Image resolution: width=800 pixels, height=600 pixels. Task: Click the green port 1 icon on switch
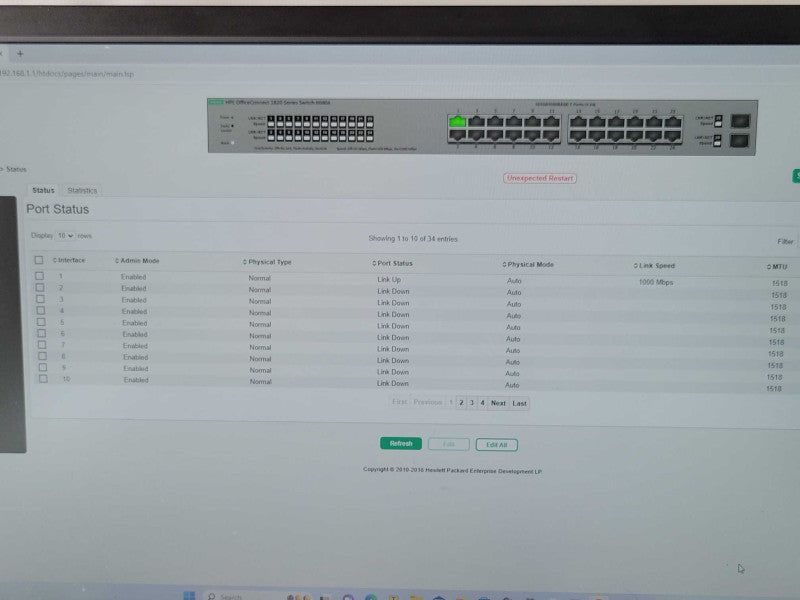coord(458,121)
